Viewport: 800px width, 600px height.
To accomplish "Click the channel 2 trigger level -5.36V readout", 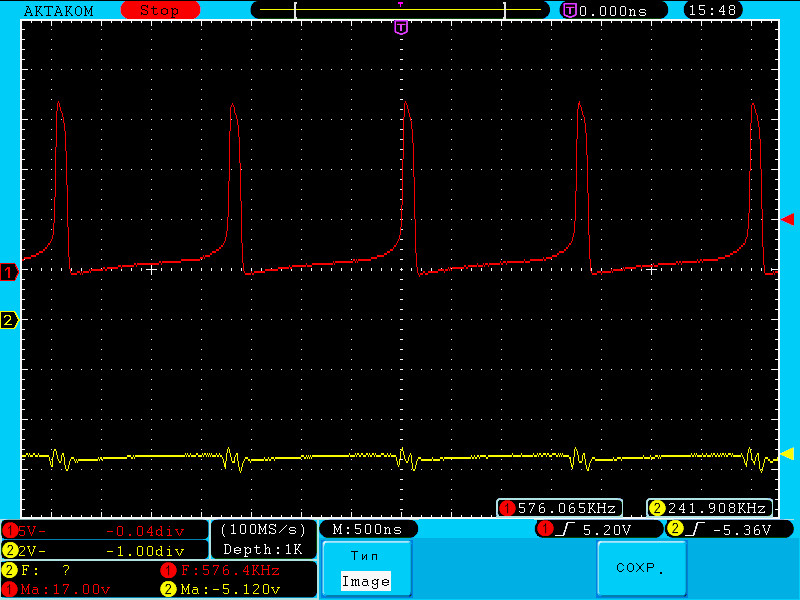I will 730,530.
